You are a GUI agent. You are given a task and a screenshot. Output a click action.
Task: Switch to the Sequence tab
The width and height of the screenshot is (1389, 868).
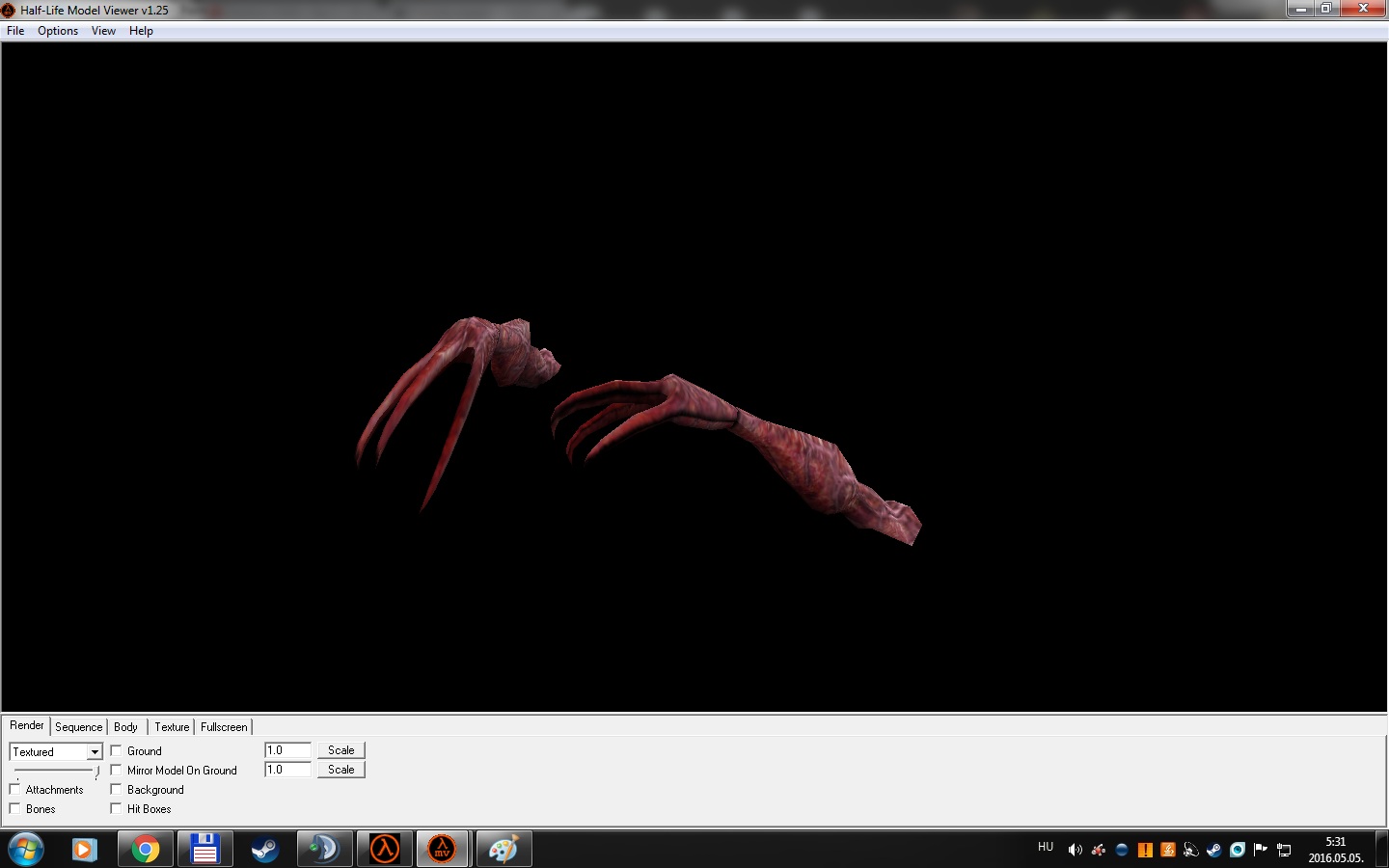pyautogui.click(x=78, y=727)
